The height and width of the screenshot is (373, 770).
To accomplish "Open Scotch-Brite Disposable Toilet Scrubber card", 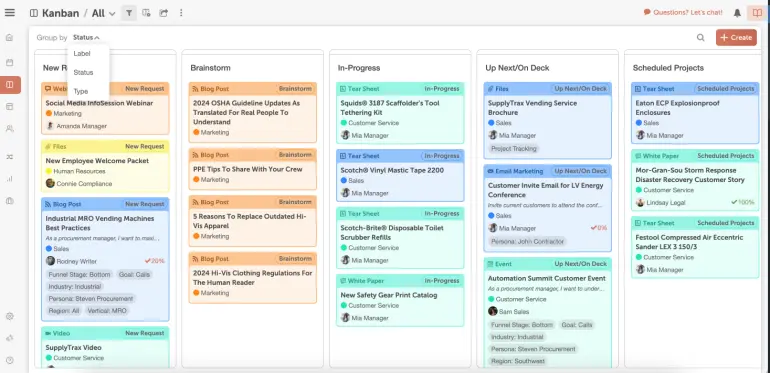I will click(x=400, y=238).
